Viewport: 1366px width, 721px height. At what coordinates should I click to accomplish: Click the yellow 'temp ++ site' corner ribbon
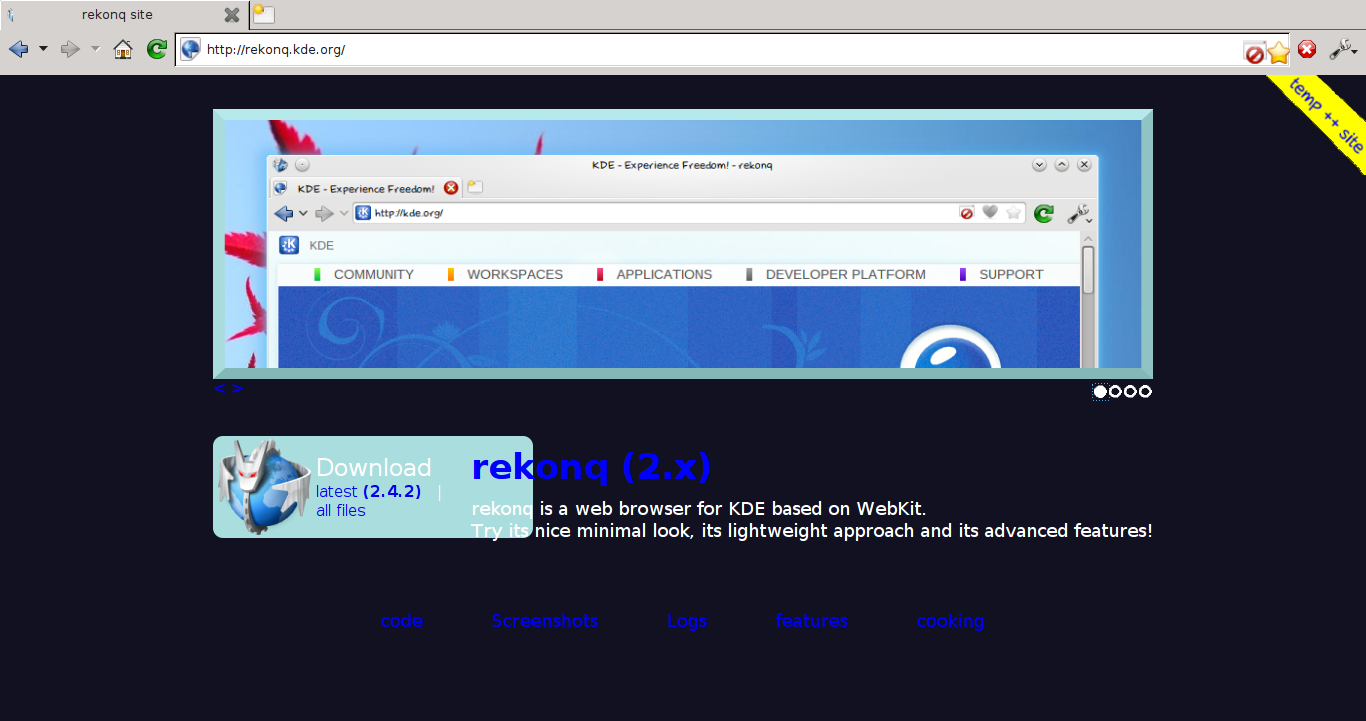pos(1327,115)
